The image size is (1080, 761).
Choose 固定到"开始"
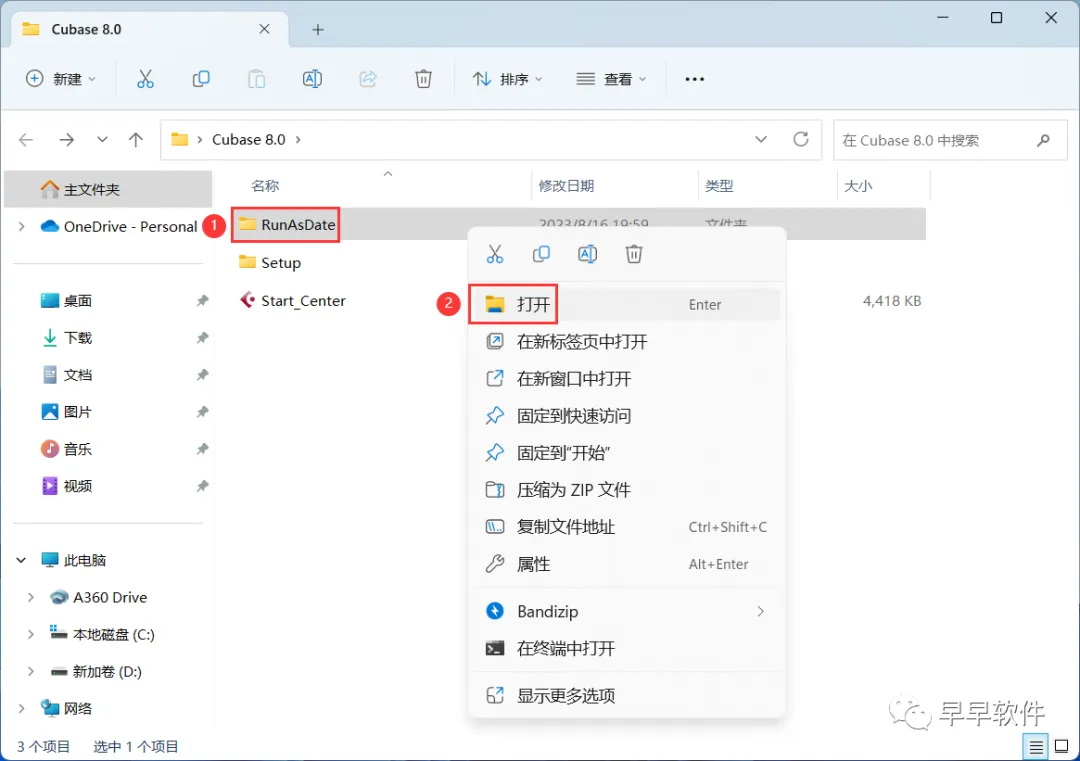(x=626, y=453)
